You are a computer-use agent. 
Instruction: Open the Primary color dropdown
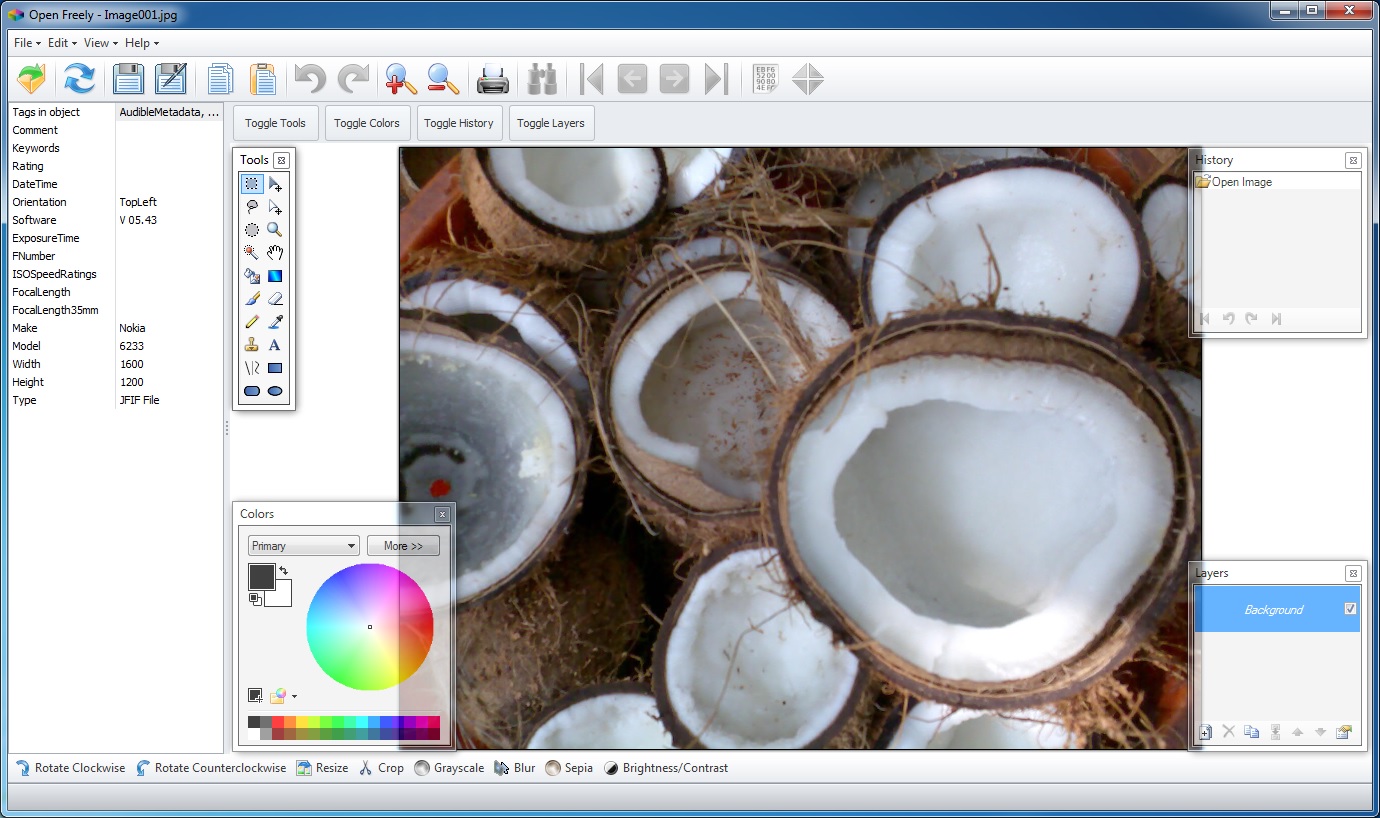(303, 546)
